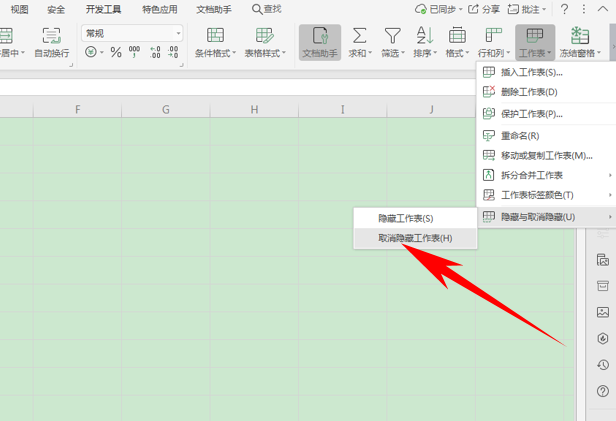This screenshot has height=421, width=616.
Task: Expand 拆分合并工作表 submenu
Action: 546,175
